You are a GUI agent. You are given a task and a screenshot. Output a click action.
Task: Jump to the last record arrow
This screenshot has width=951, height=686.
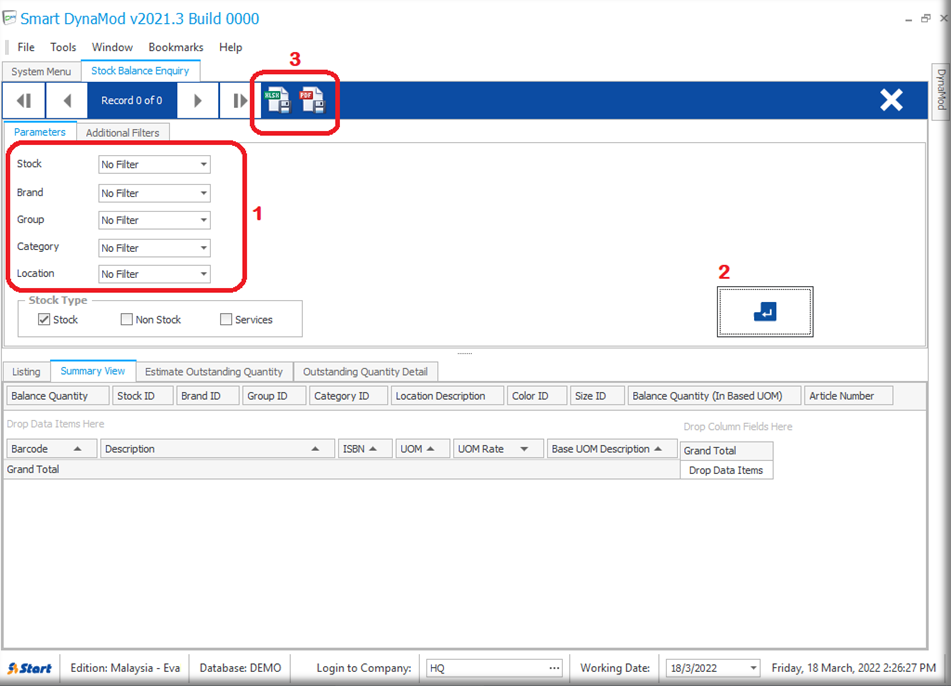coord(240,100)
